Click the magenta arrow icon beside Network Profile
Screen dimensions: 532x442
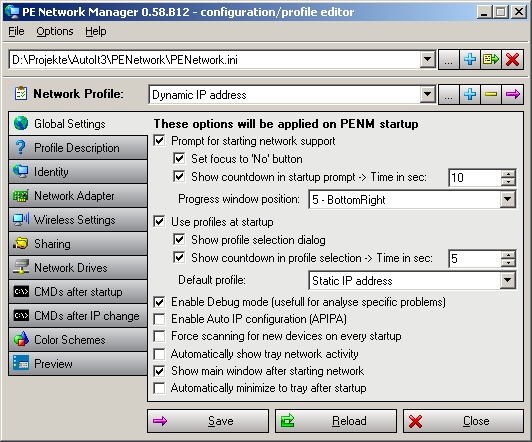click(512, 94)
